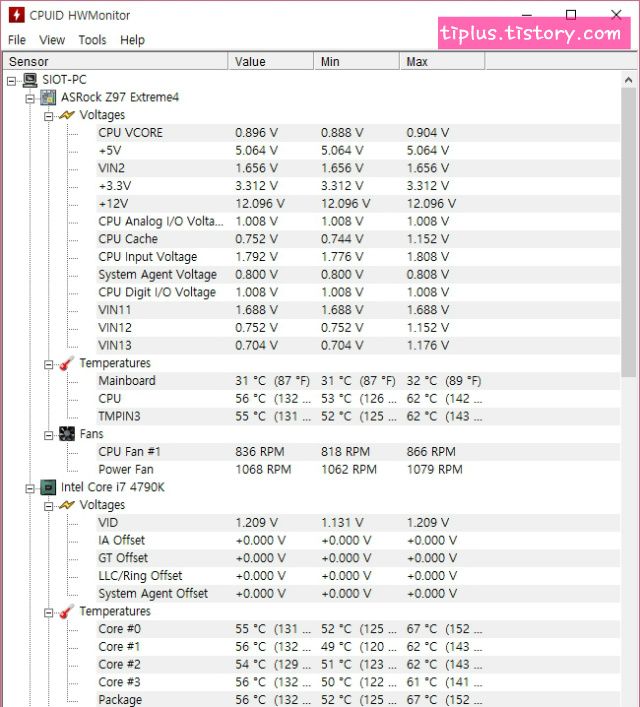Screen dimensions: 640x707
Task: Collapse the motherboard Voltages group
Action: [49, 116]
